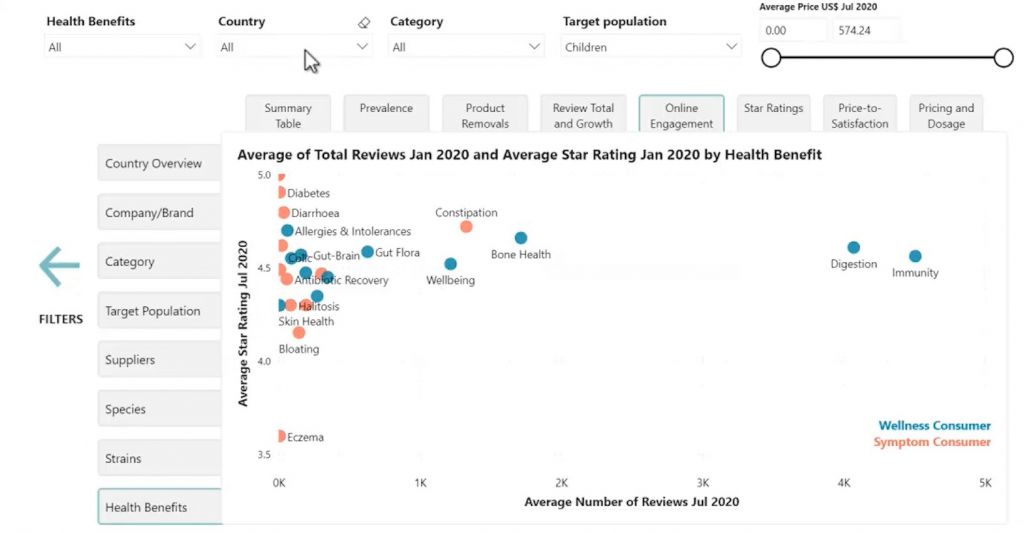Open the Country dropdown
Screen dimensions: 1024x533
294,47
